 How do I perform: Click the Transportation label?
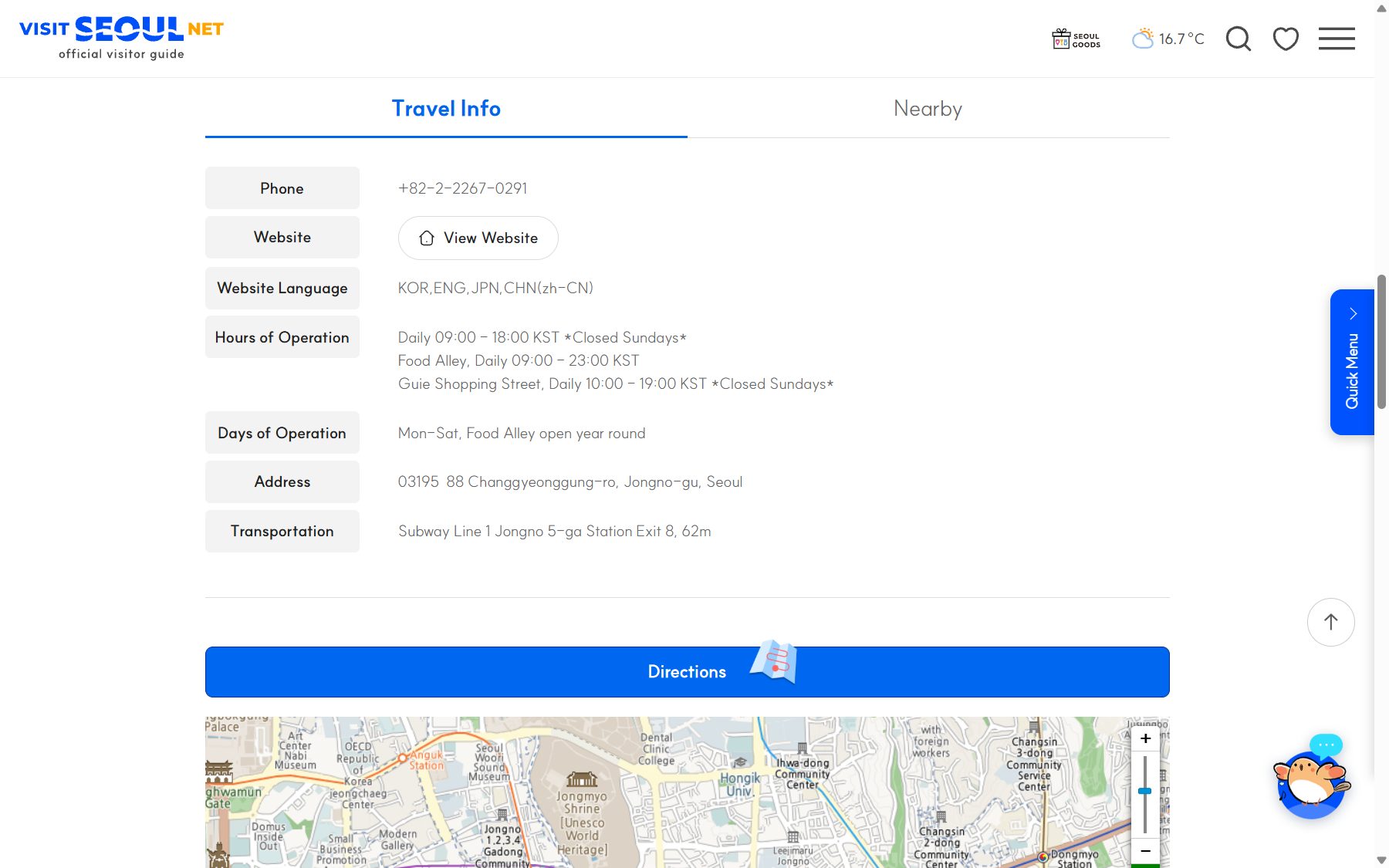tap(282, 531)
